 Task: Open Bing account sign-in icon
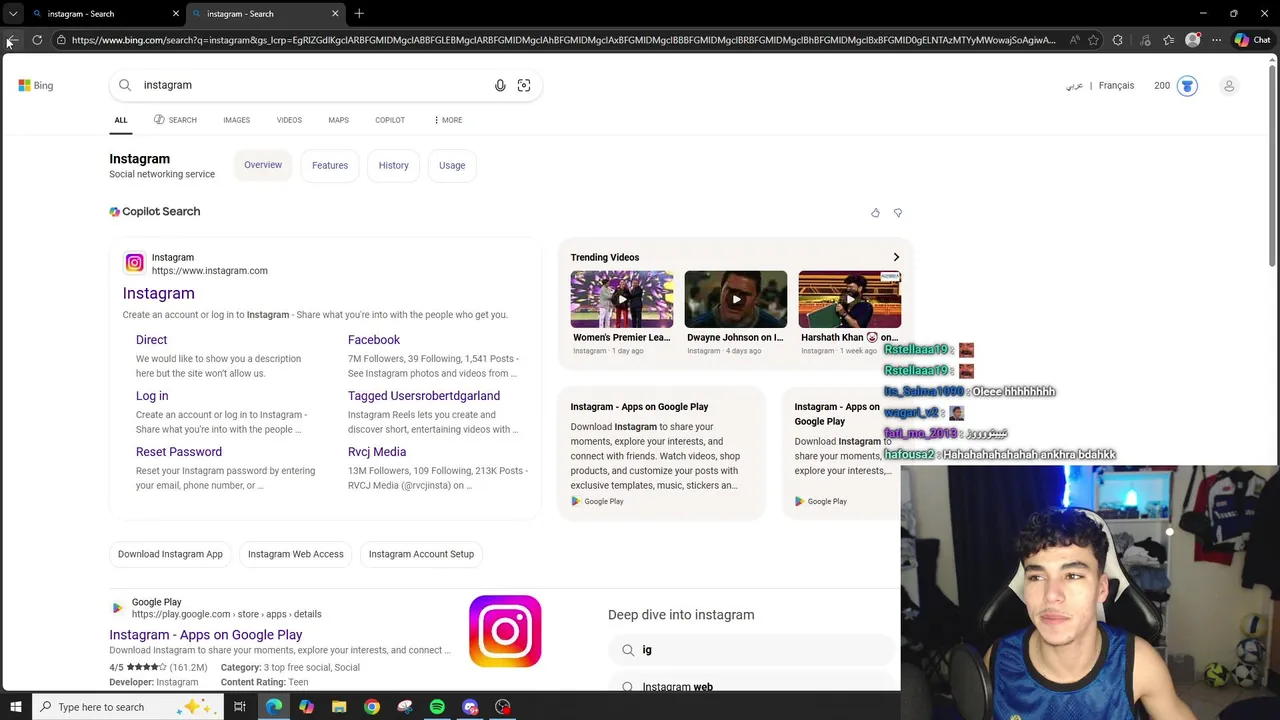click(1229, 85)
